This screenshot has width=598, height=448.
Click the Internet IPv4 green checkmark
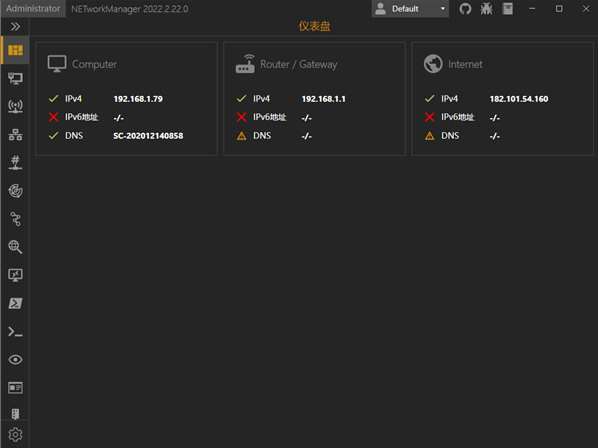pos(429,99)
